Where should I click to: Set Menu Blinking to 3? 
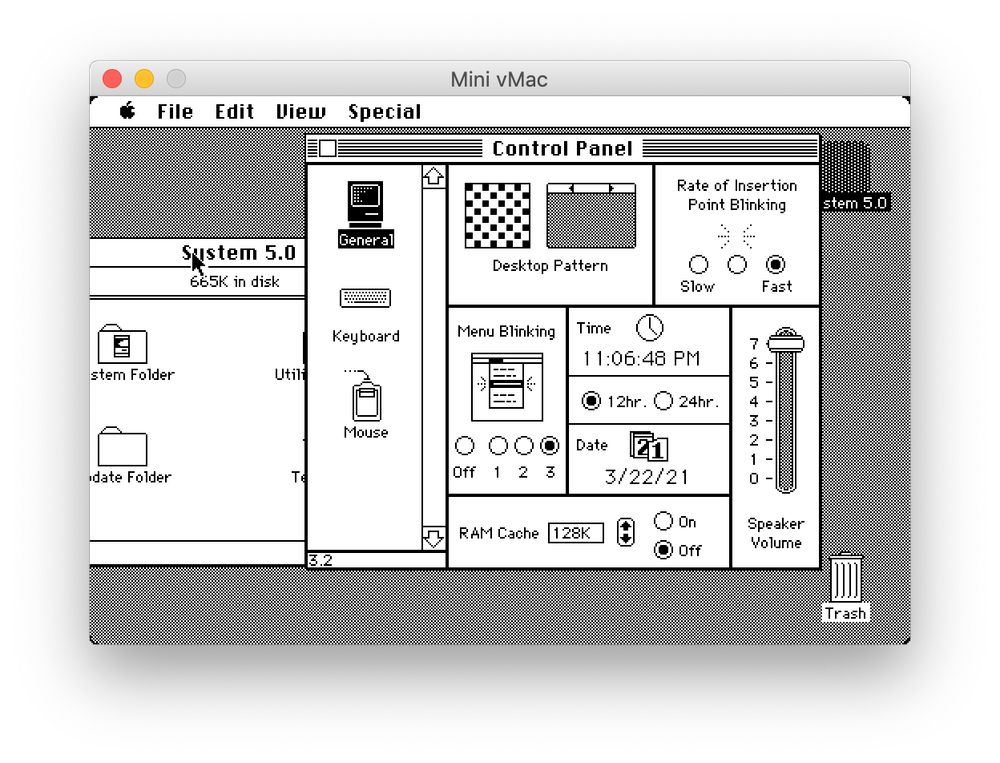pos(550,445)
